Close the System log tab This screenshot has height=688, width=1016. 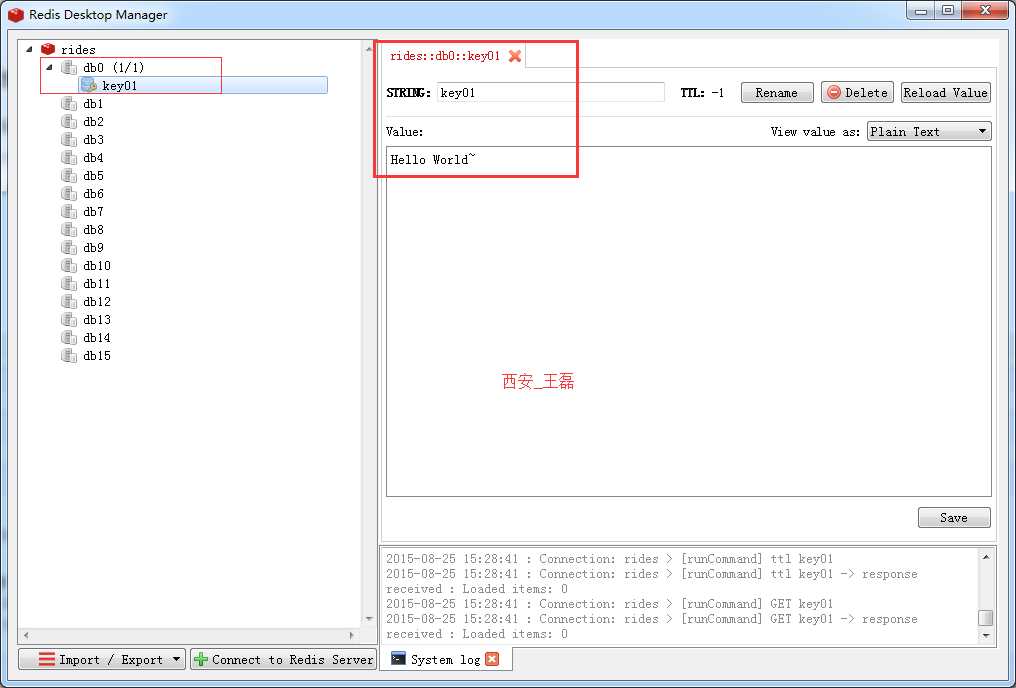point(492,659)
